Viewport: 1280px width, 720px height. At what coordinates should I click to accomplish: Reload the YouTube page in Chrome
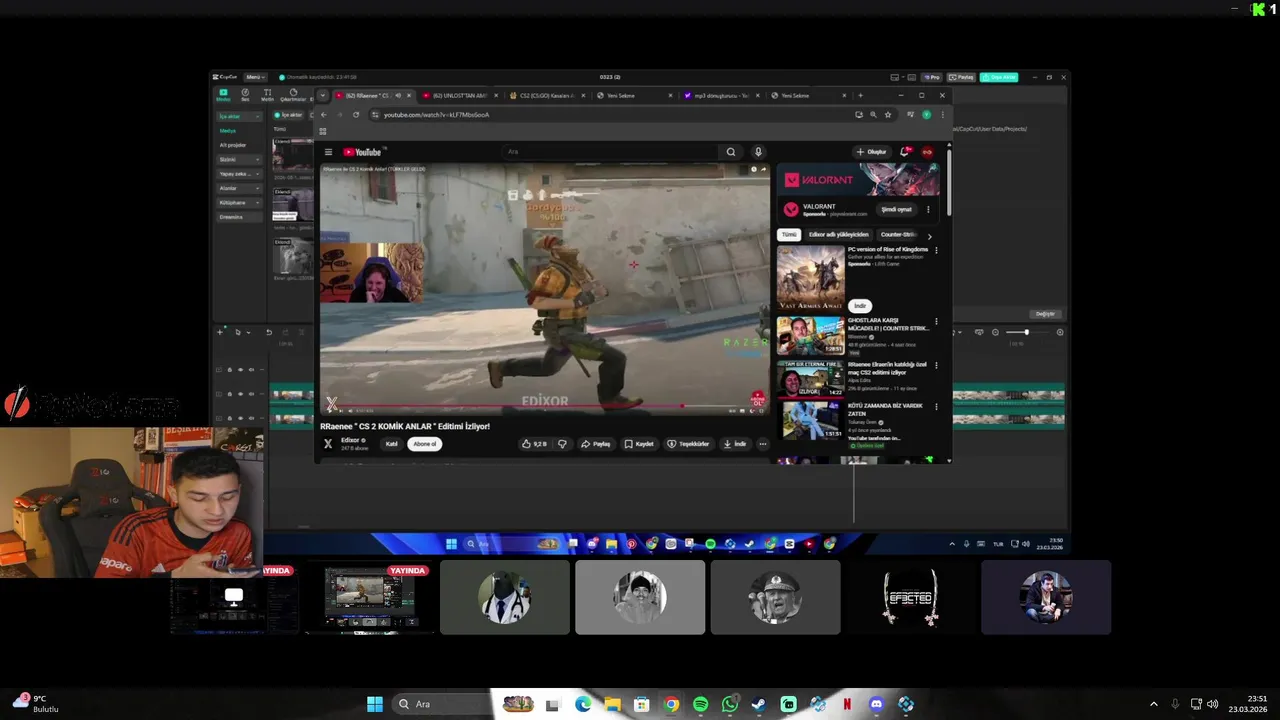(x=356, y=115)
